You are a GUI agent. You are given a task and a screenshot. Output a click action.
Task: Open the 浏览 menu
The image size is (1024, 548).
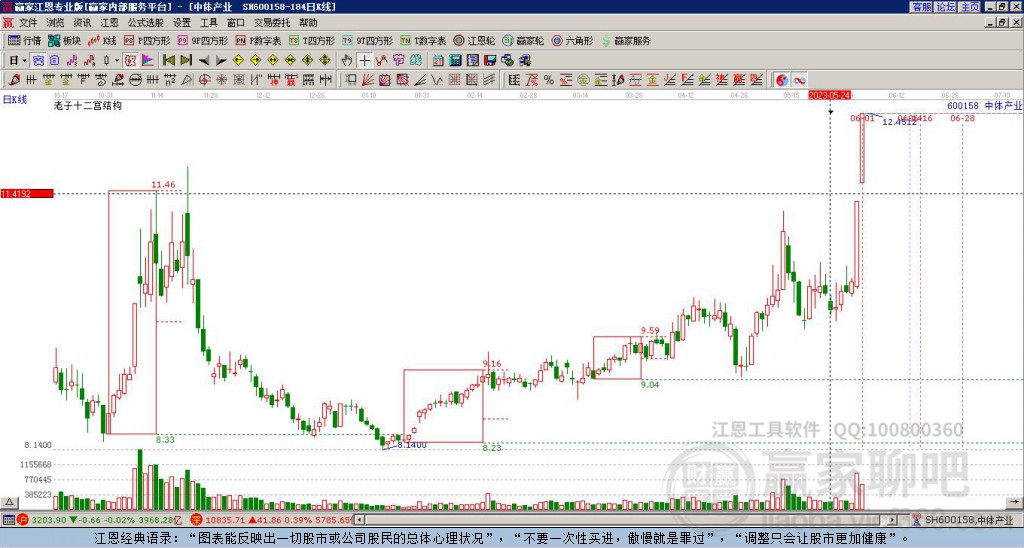pos(55,23)
